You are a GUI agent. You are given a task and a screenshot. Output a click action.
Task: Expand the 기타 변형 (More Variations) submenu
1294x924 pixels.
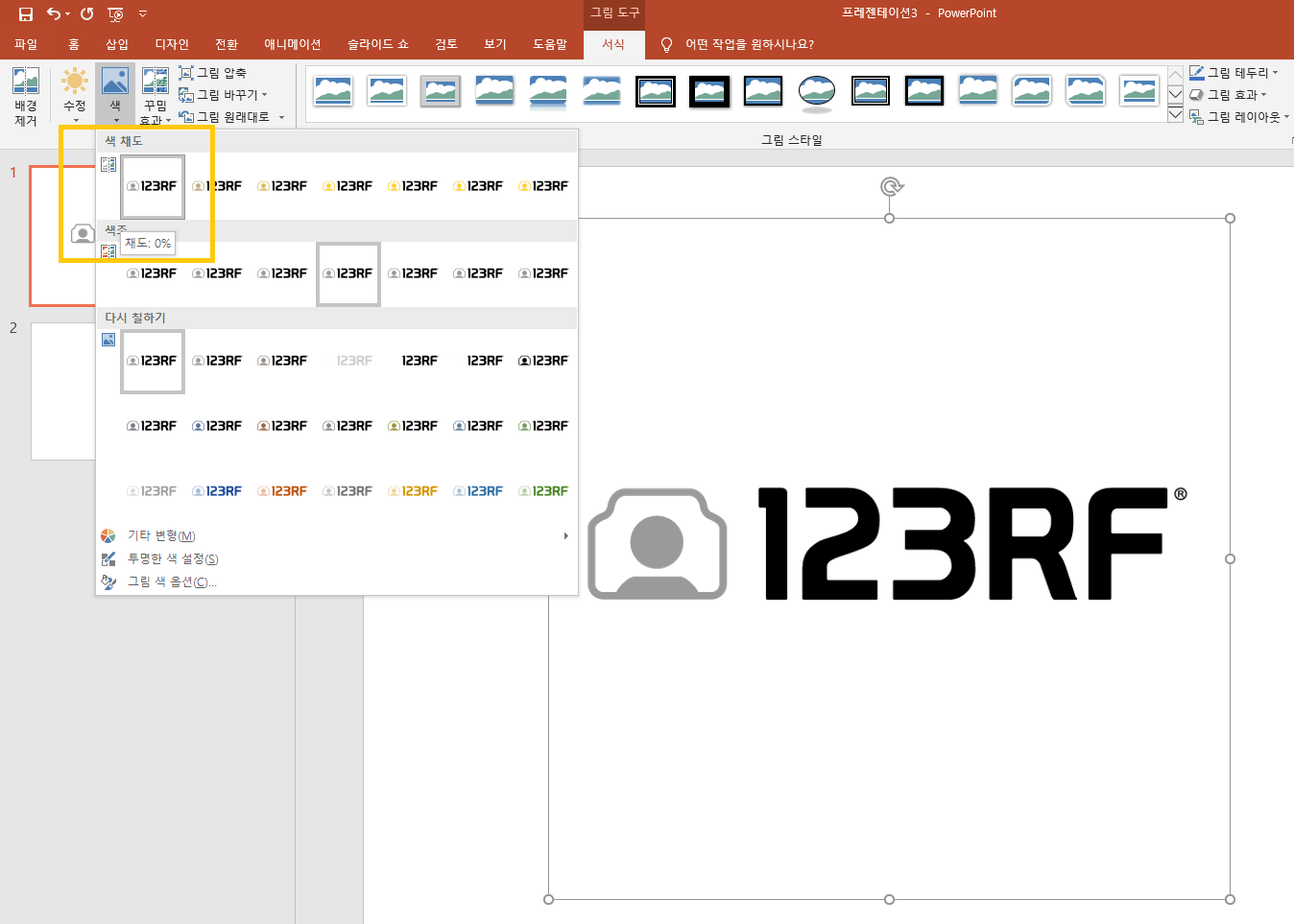pos(337,535)
